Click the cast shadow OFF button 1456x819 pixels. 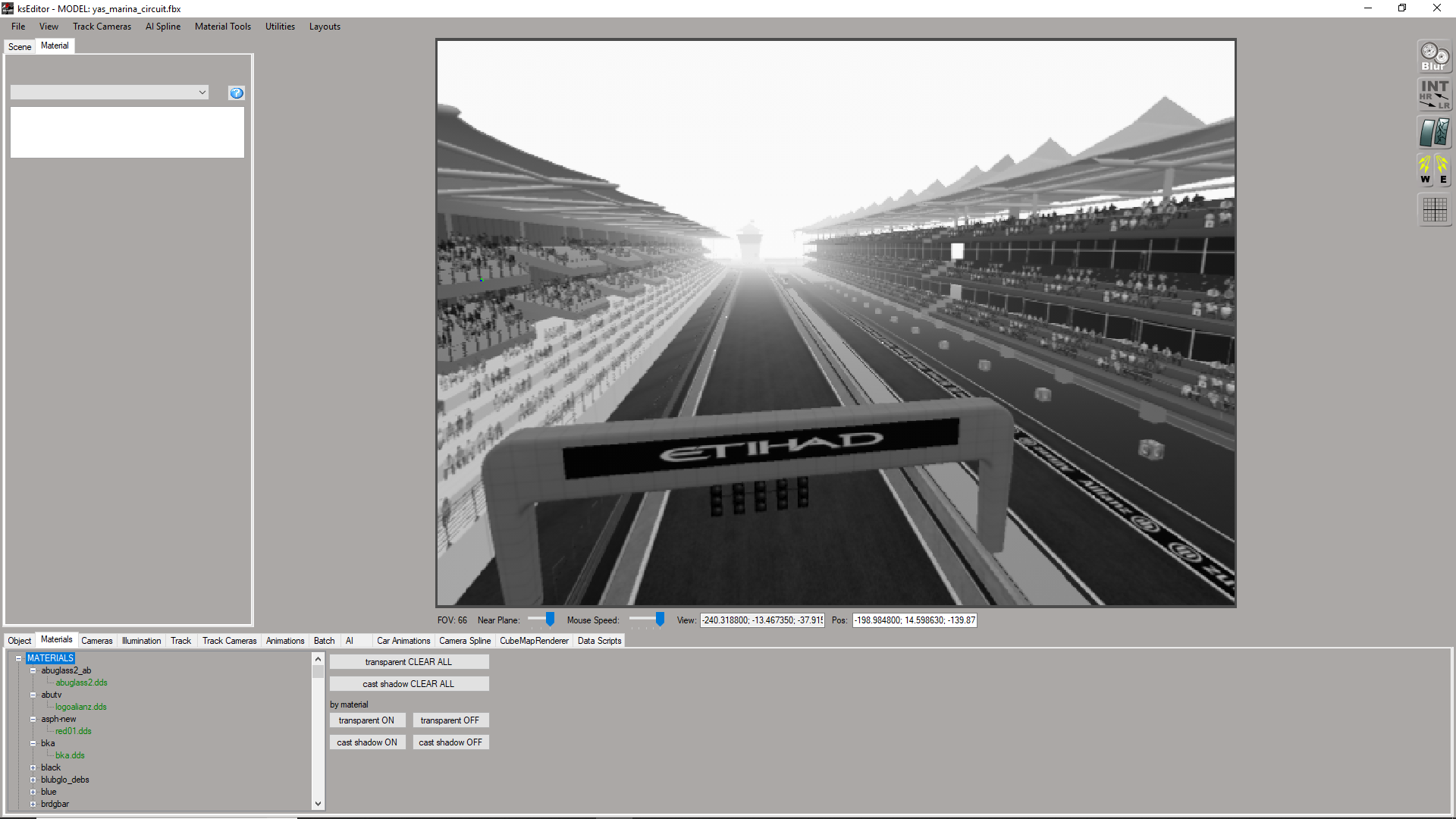coord(450,742)
